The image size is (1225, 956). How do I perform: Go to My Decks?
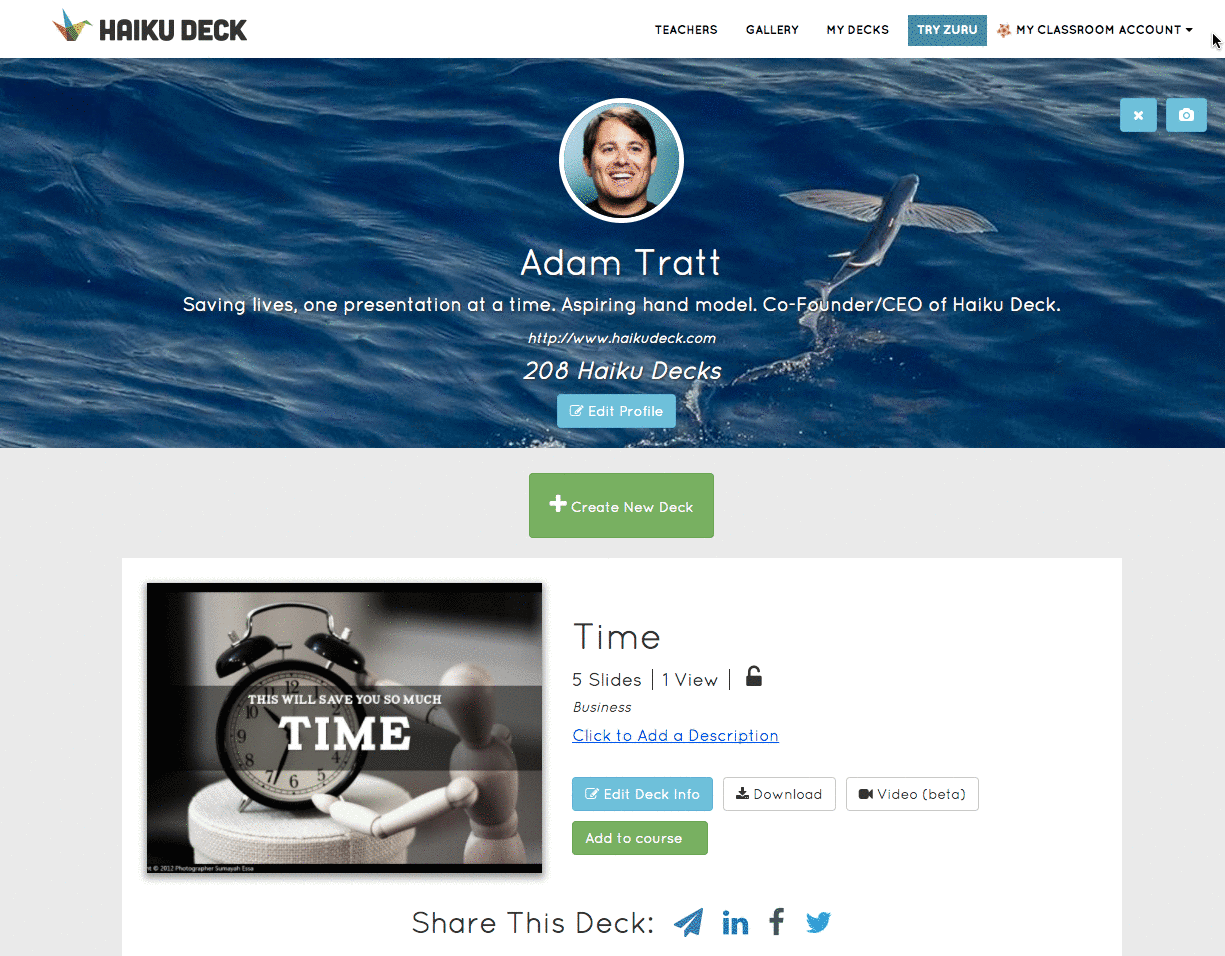pyautogui.click(x=857, y=30)
